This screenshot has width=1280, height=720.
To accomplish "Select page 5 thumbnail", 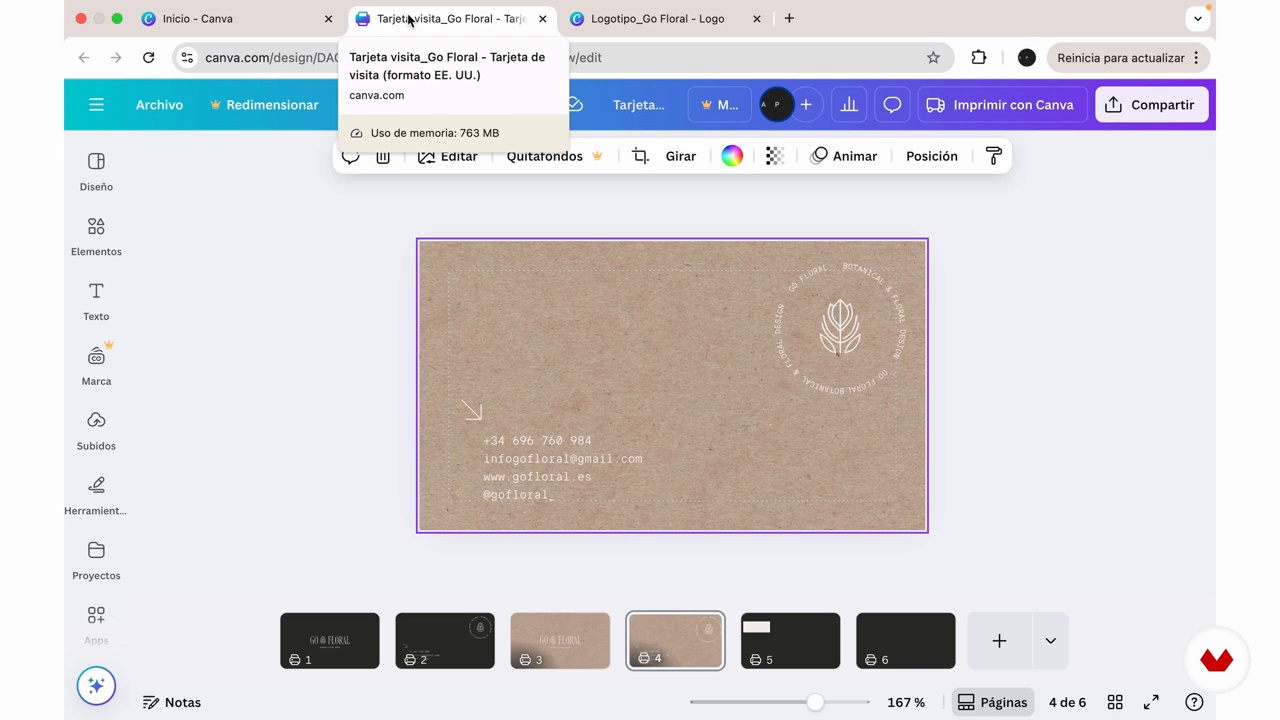I will point(790,641).
